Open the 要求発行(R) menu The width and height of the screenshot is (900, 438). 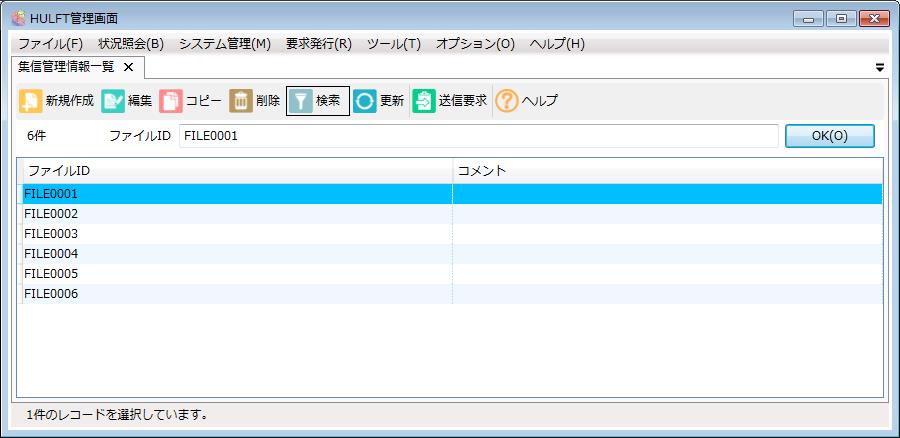319,44
